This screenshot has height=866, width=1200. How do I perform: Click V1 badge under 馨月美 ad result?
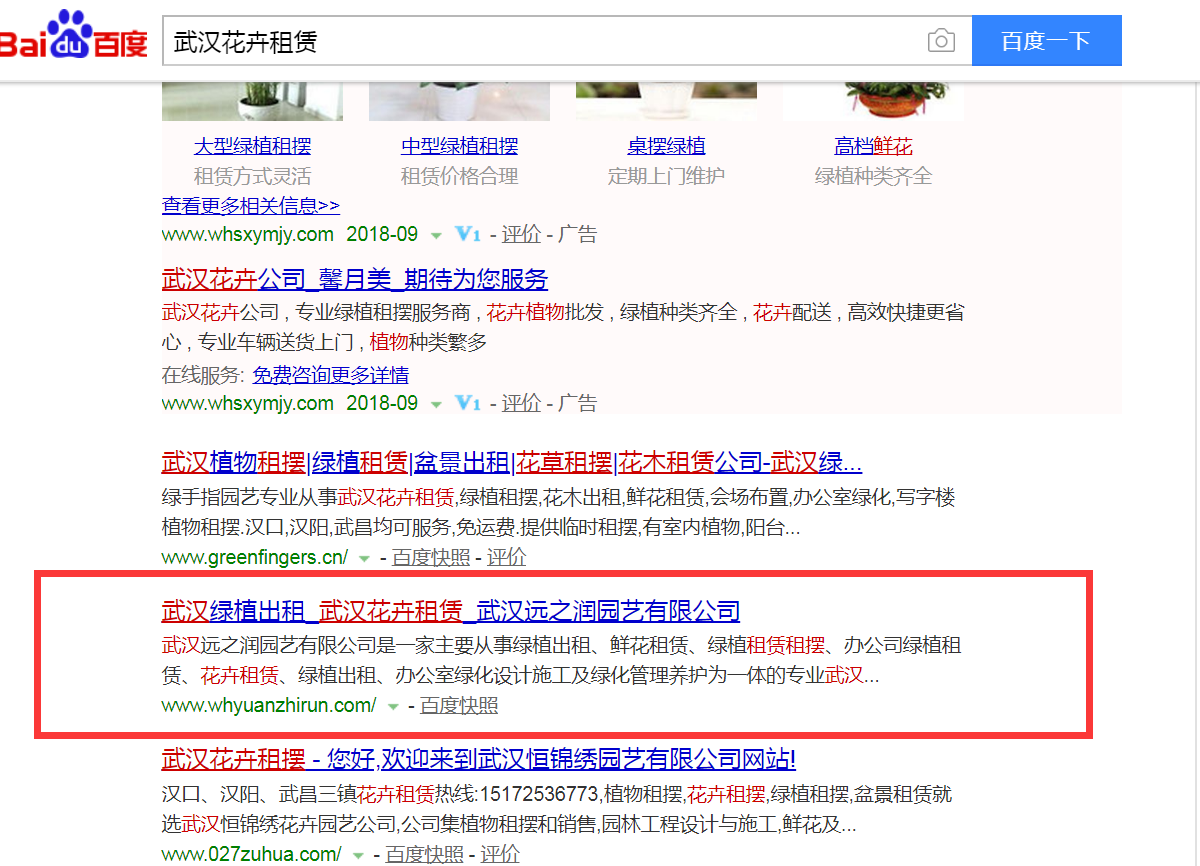468,403
